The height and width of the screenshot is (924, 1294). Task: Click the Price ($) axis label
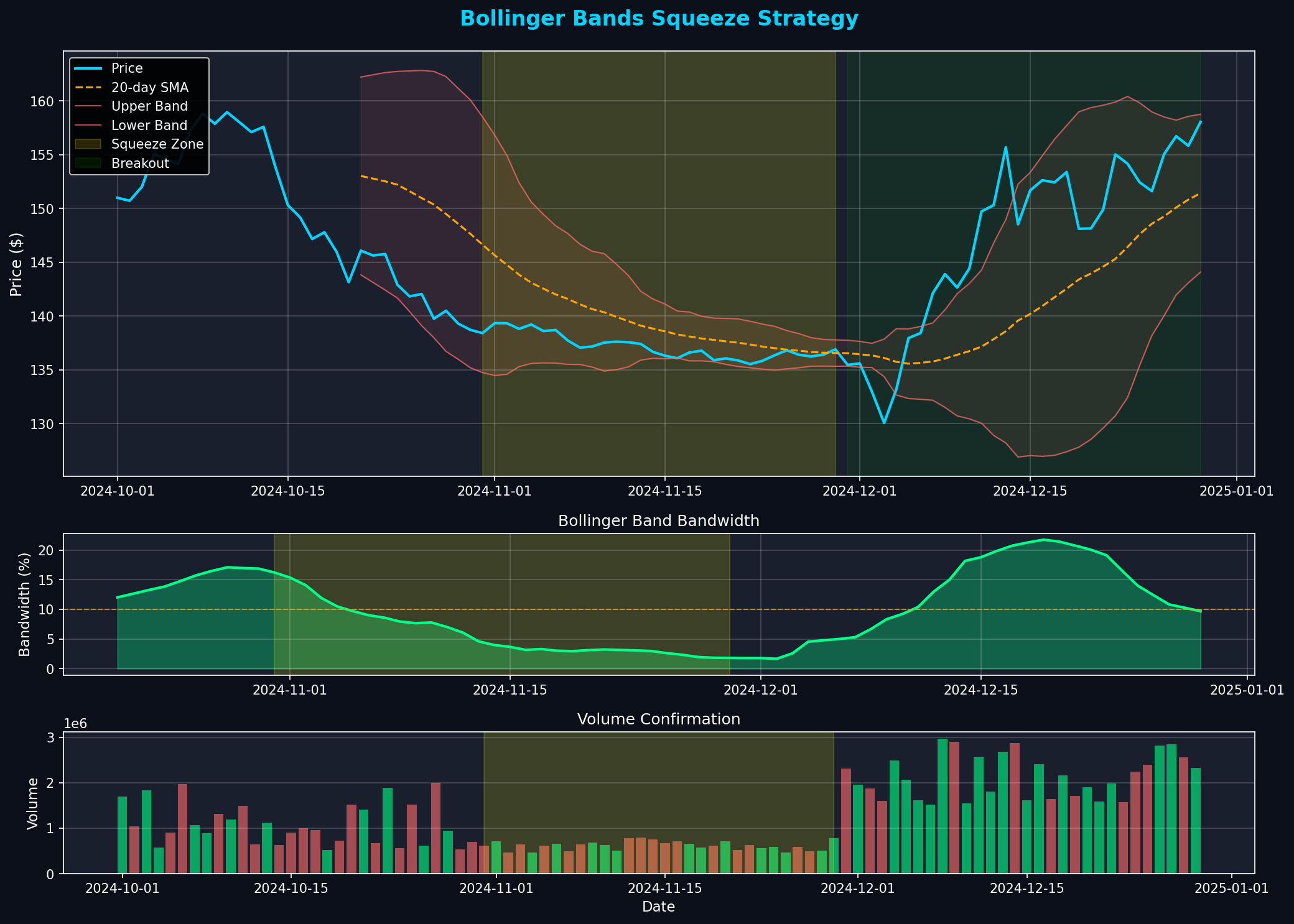tap(17, 263)
